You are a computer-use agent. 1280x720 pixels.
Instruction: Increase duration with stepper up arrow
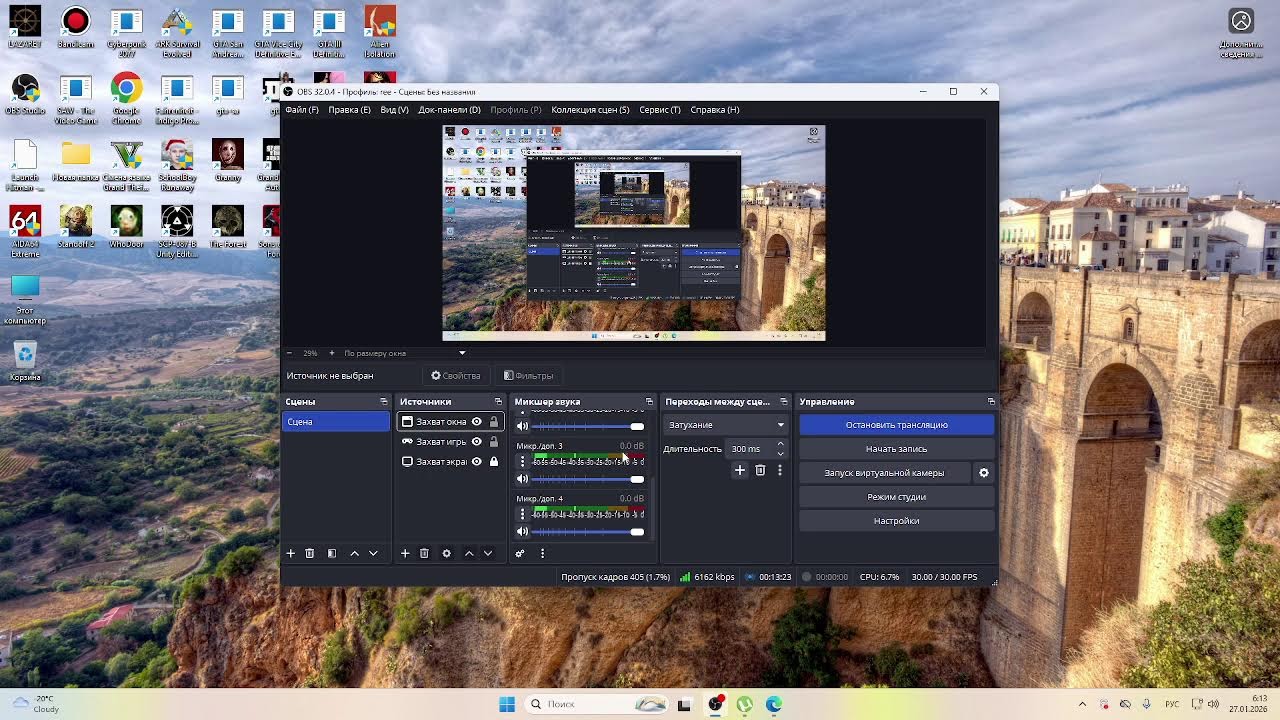click(x=781, y=444)
